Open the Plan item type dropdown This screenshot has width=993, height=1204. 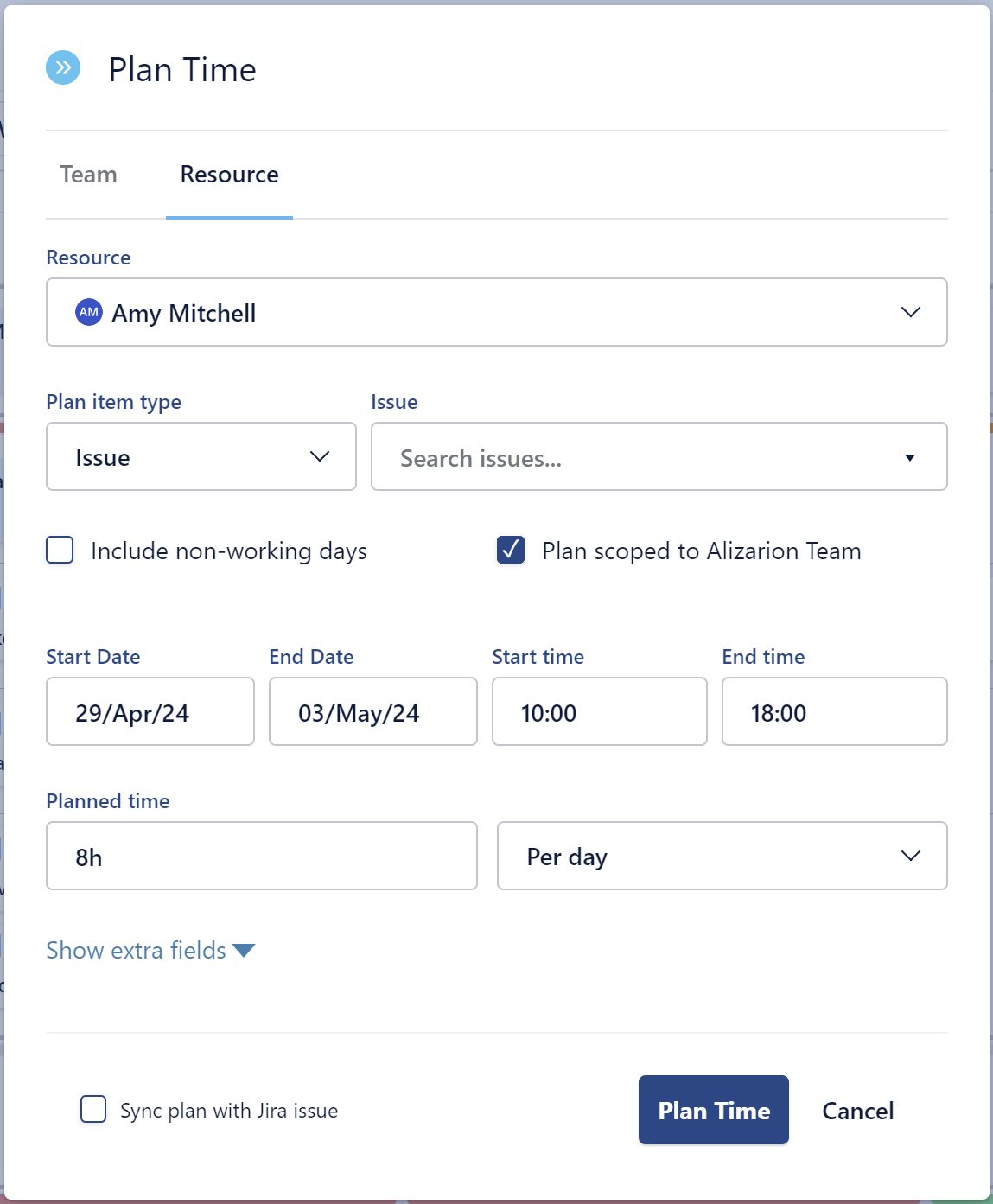201,456
